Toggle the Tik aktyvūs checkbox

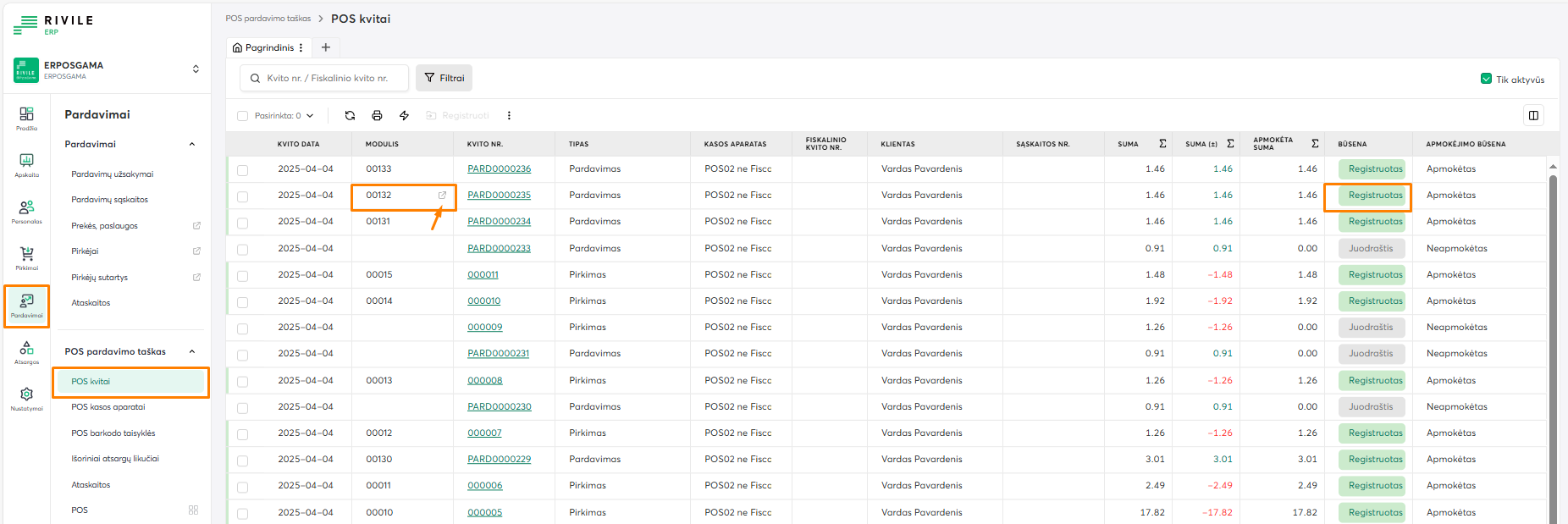tap(1486, 79)
